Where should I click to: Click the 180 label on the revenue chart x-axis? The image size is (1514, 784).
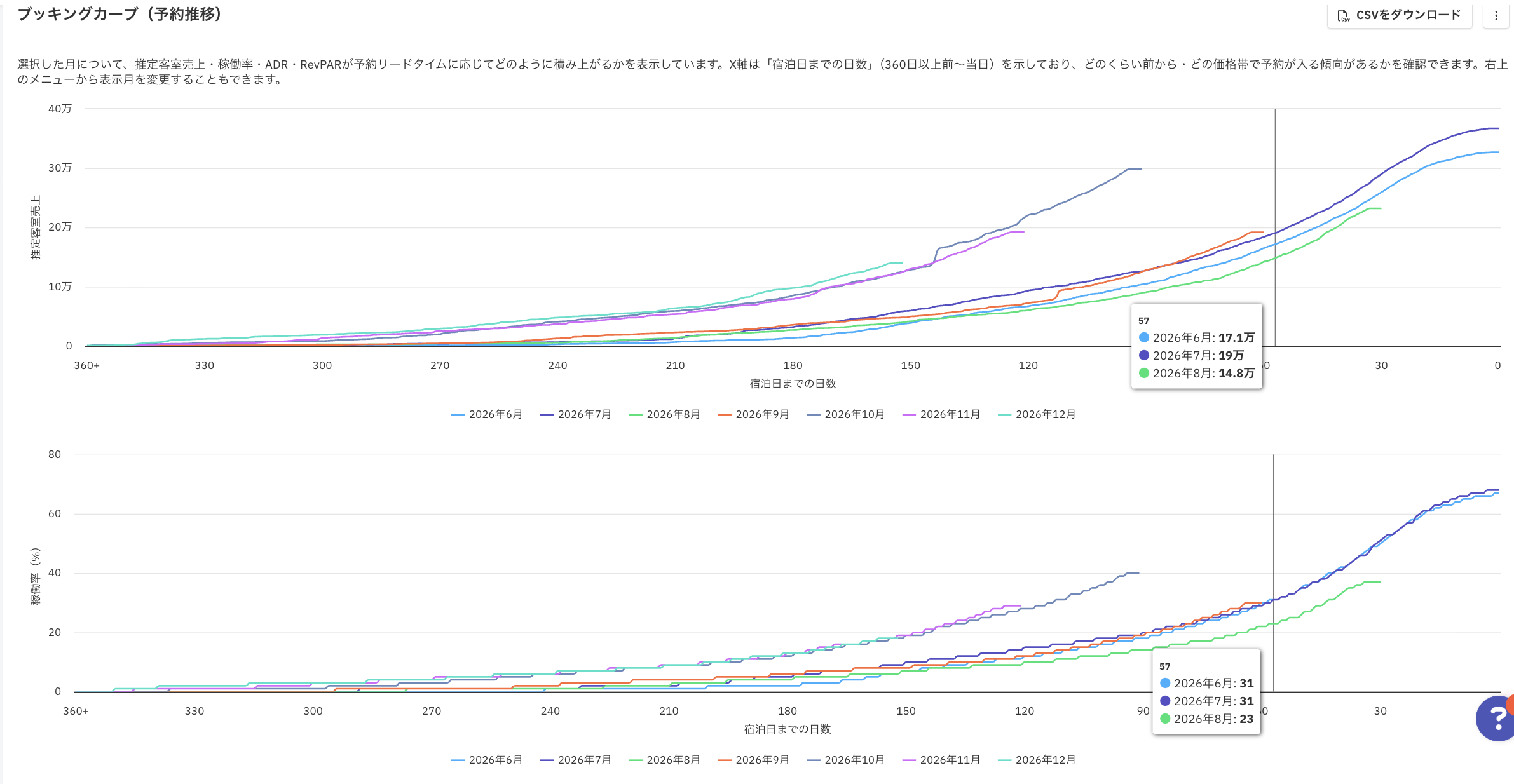click(x=793, y=365)
